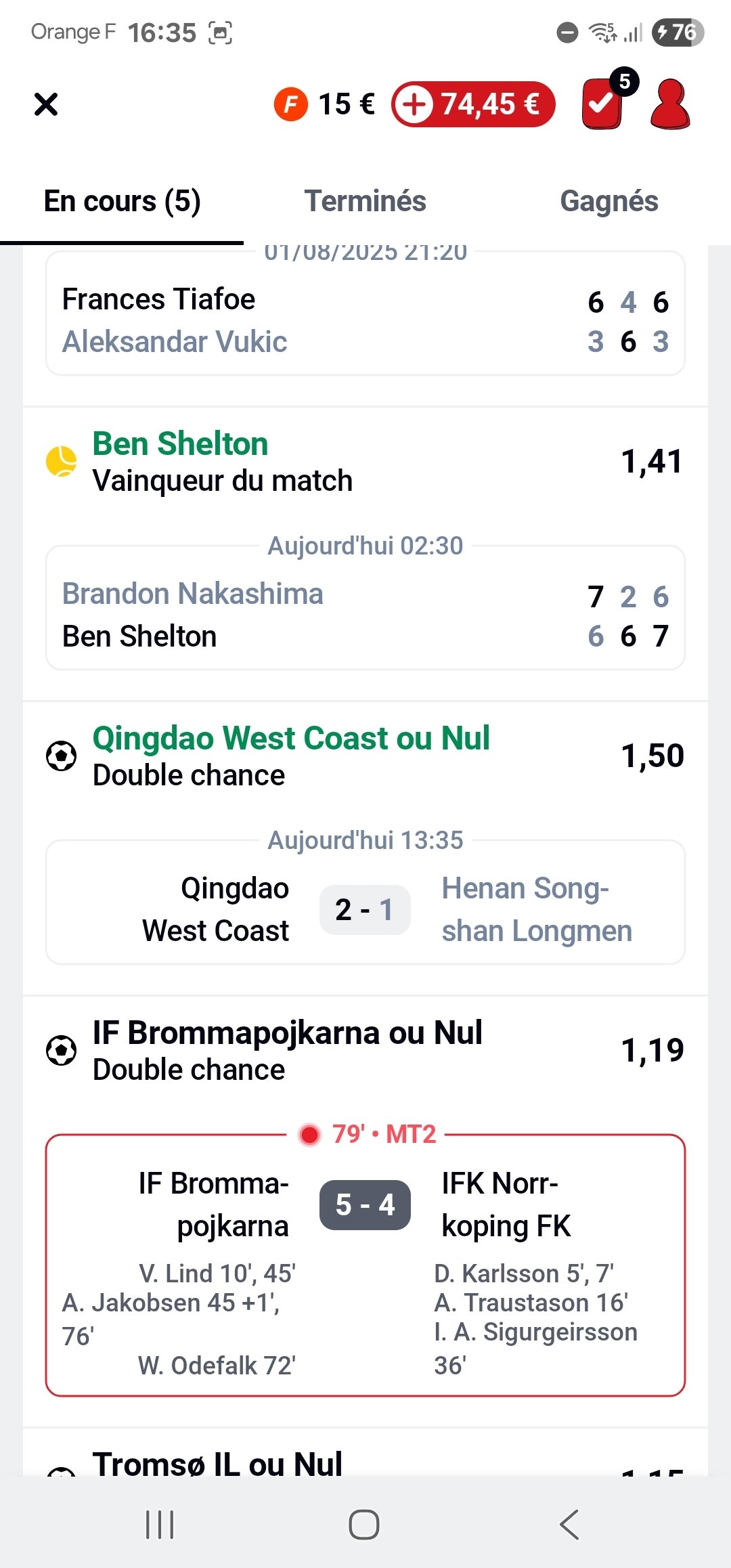The width and height of the screenshot is (731, 1568).
Task: Tap the soccer ball icon beside Brommapojkarna bet
Action: point(61,1051)
